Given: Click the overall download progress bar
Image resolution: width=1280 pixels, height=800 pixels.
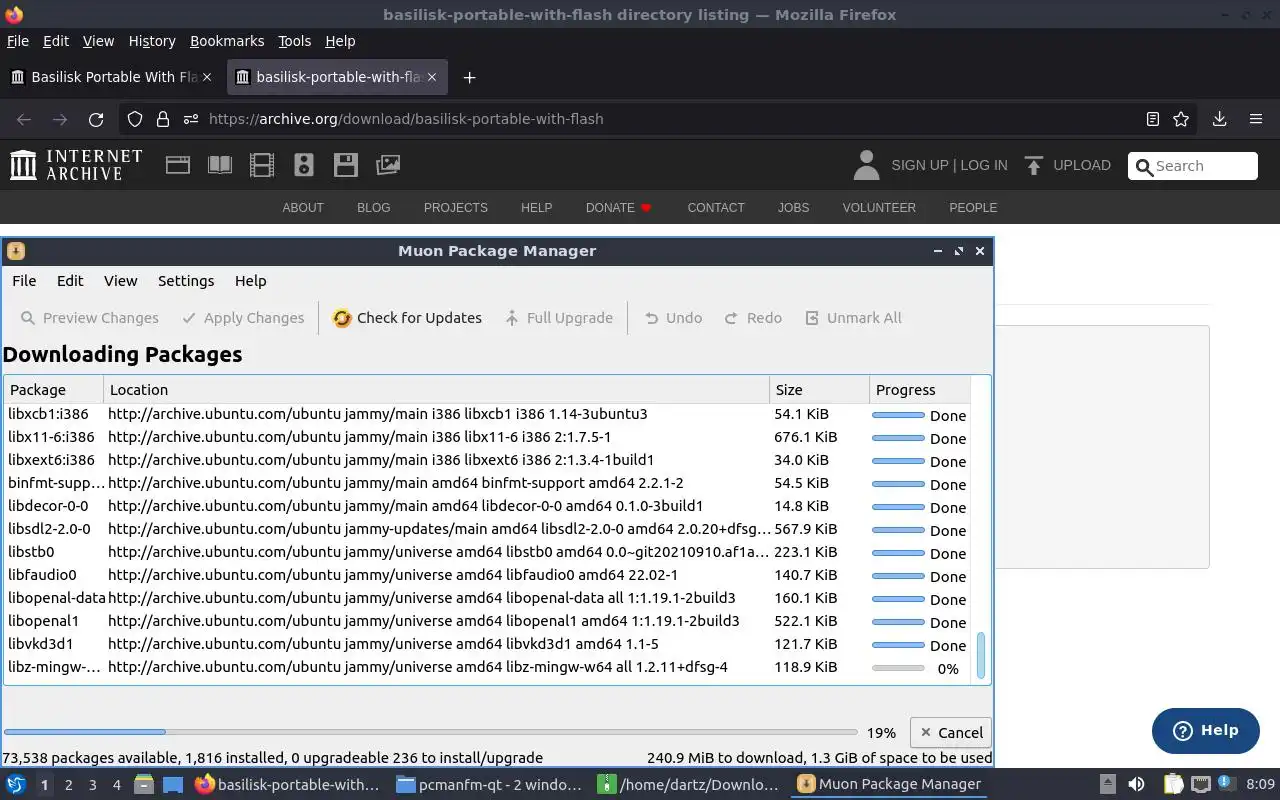Looking at the screenshot, I should [430, 733].
